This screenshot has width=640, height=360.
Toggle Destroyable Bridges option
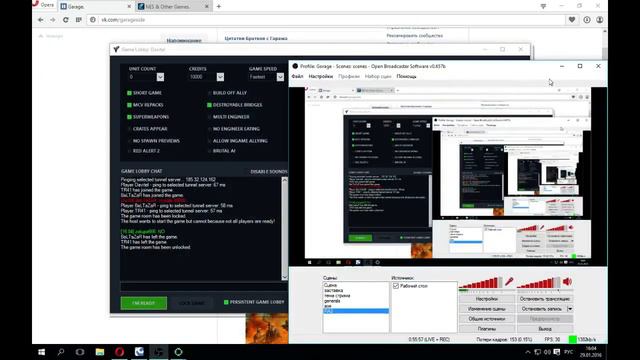point(209,105)
